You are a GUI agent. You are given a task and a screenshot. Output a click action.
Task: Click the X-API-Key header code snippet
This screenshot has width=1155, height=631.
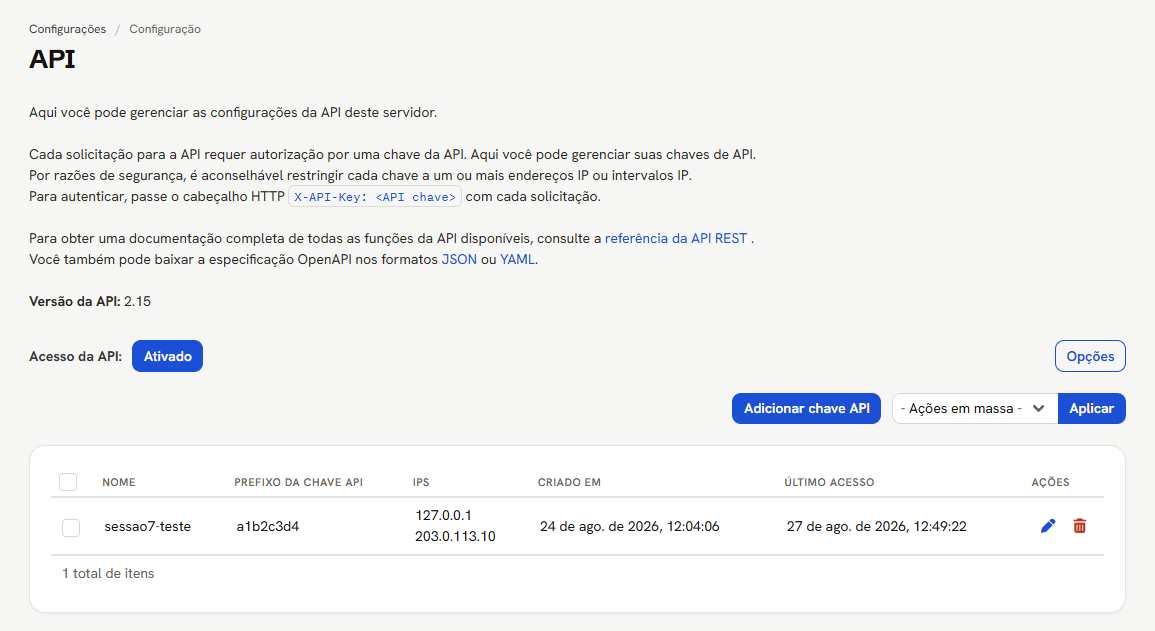coord(375,197)
